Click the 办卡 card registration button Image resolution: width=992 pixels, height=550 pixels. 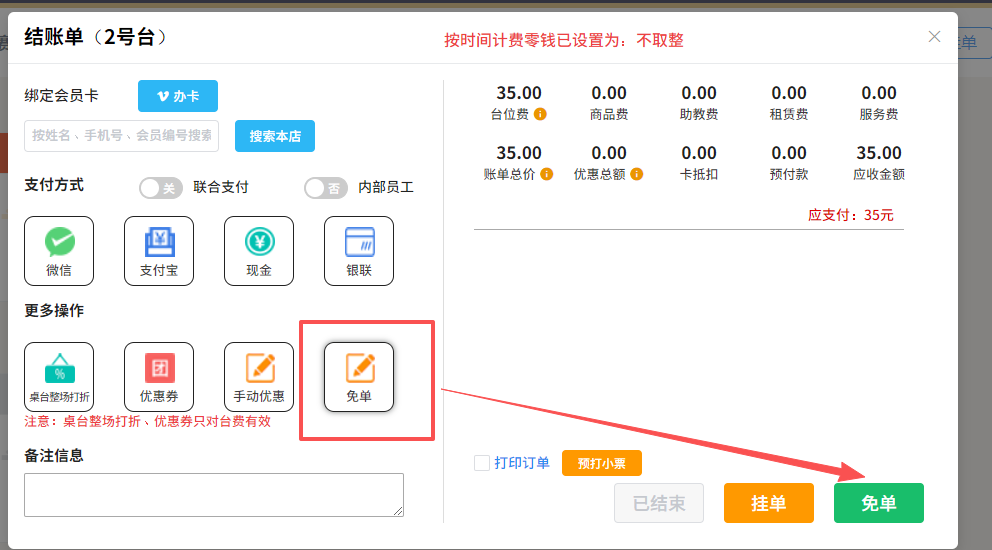point(178,96)
